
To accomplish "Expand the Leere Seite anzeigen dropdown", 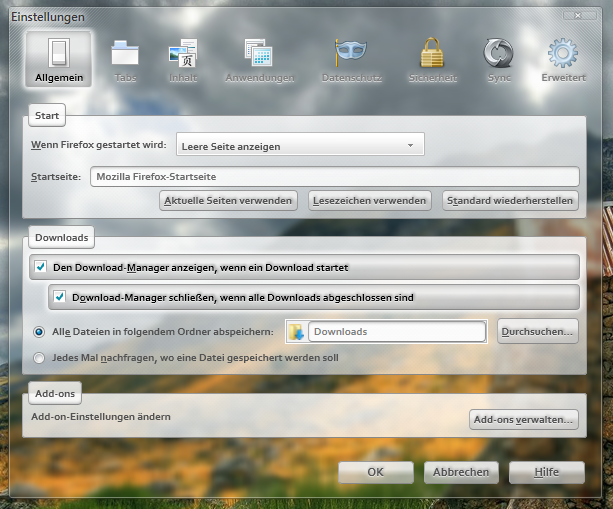I will click(300, 146).
